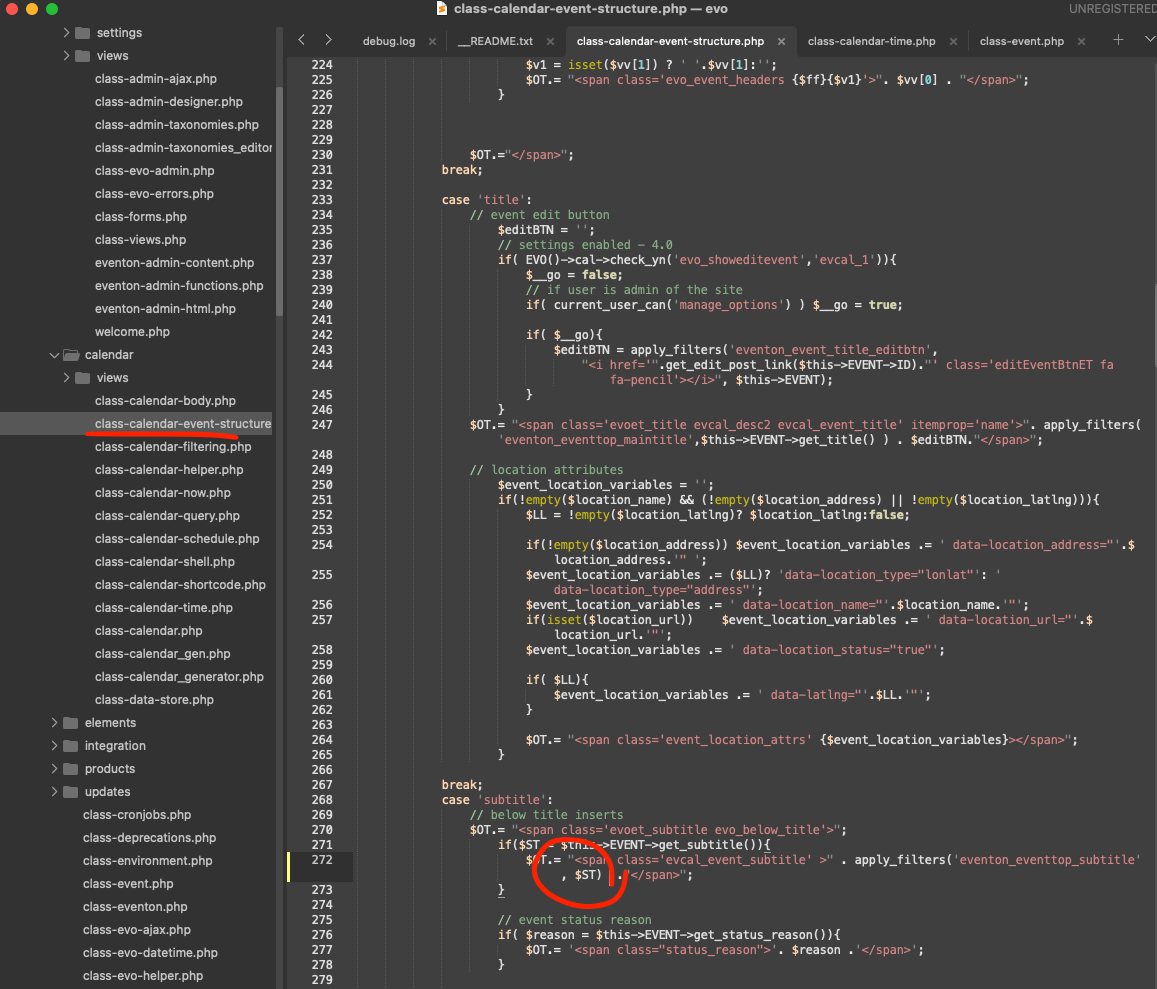
Task: Click the settings folder icon
Action: 83,32
